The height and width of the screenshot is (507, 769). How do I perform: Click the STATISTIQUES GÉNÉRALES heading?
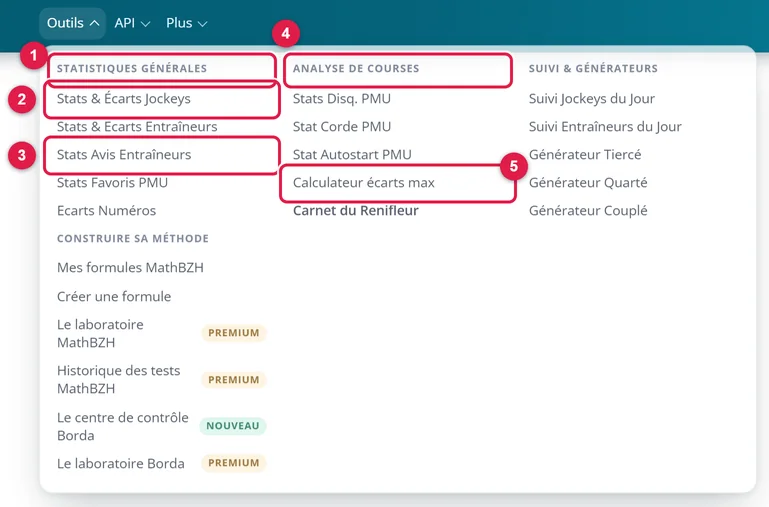coord(132,68)
